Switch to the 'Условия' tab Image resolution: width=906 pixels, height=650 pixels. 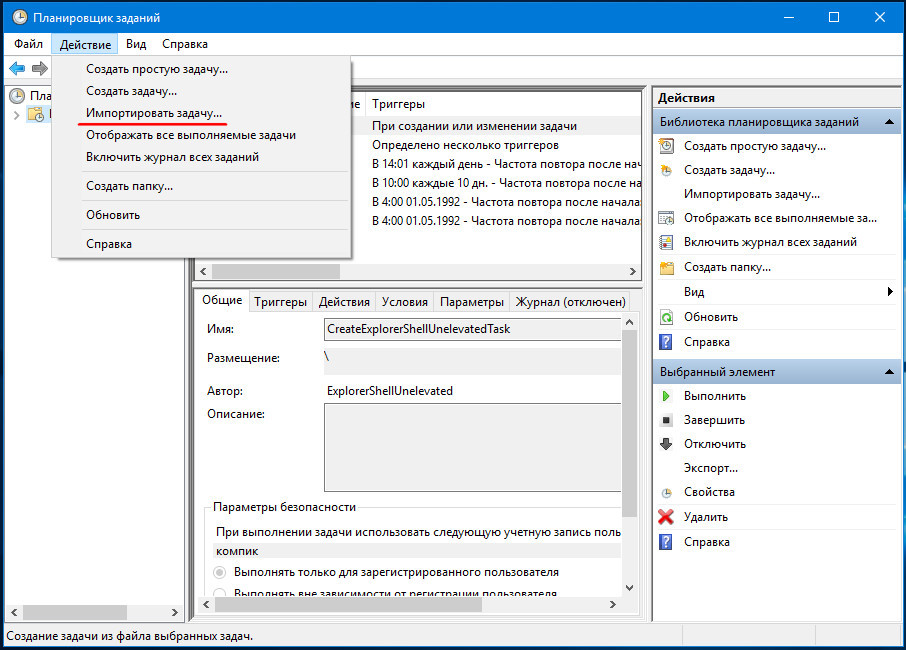(x=405, y=302)
